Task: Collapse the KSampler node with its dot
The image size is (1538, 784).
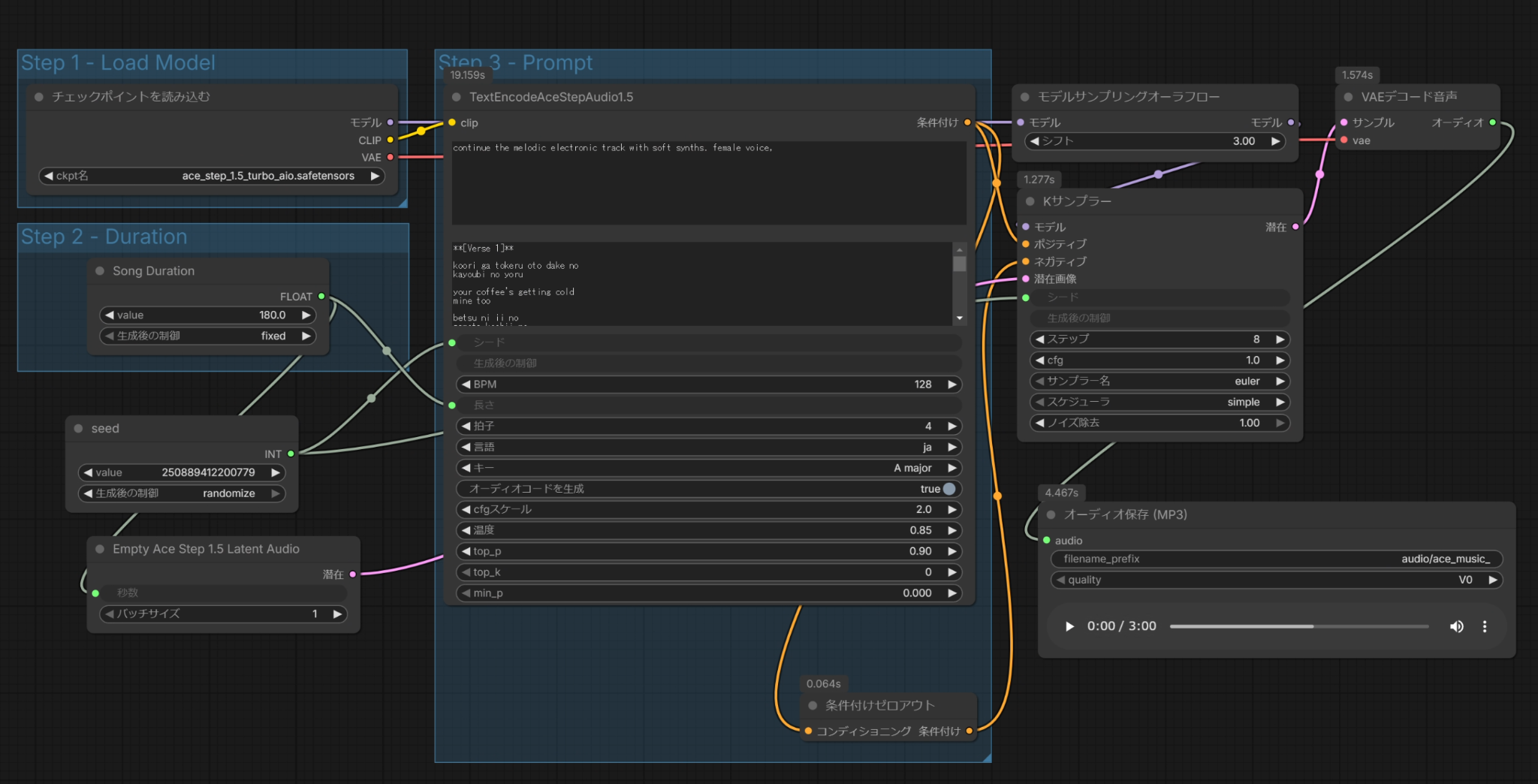Action: (1030, 201)
